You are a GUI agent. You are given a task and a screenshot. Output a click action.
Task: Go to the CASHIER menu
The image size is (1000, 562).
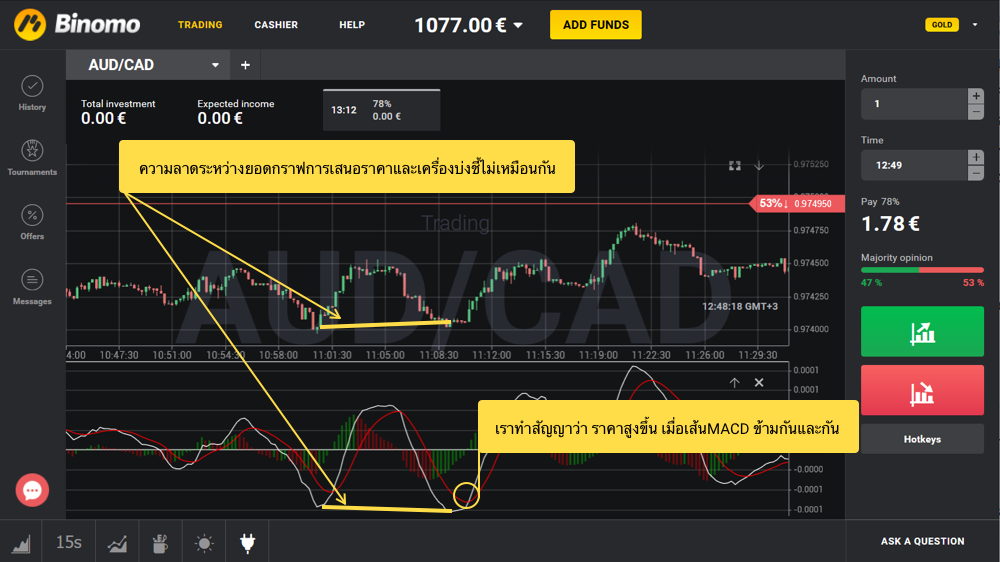(x=276, y=25)
